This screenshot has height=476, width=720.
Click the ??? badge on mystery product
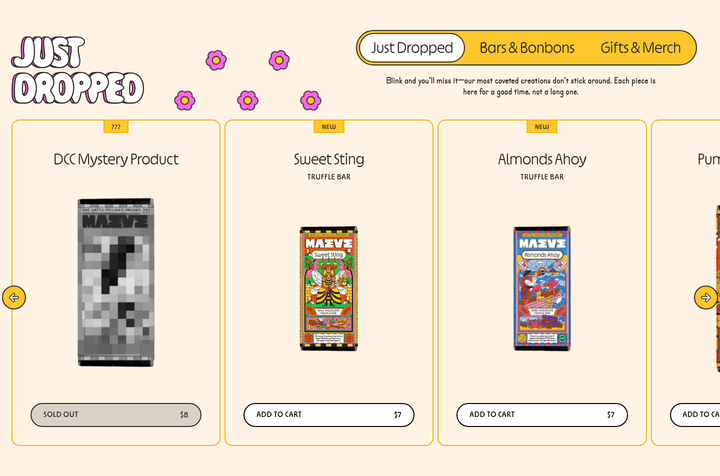pyautogui.click(x=116, y=127)
